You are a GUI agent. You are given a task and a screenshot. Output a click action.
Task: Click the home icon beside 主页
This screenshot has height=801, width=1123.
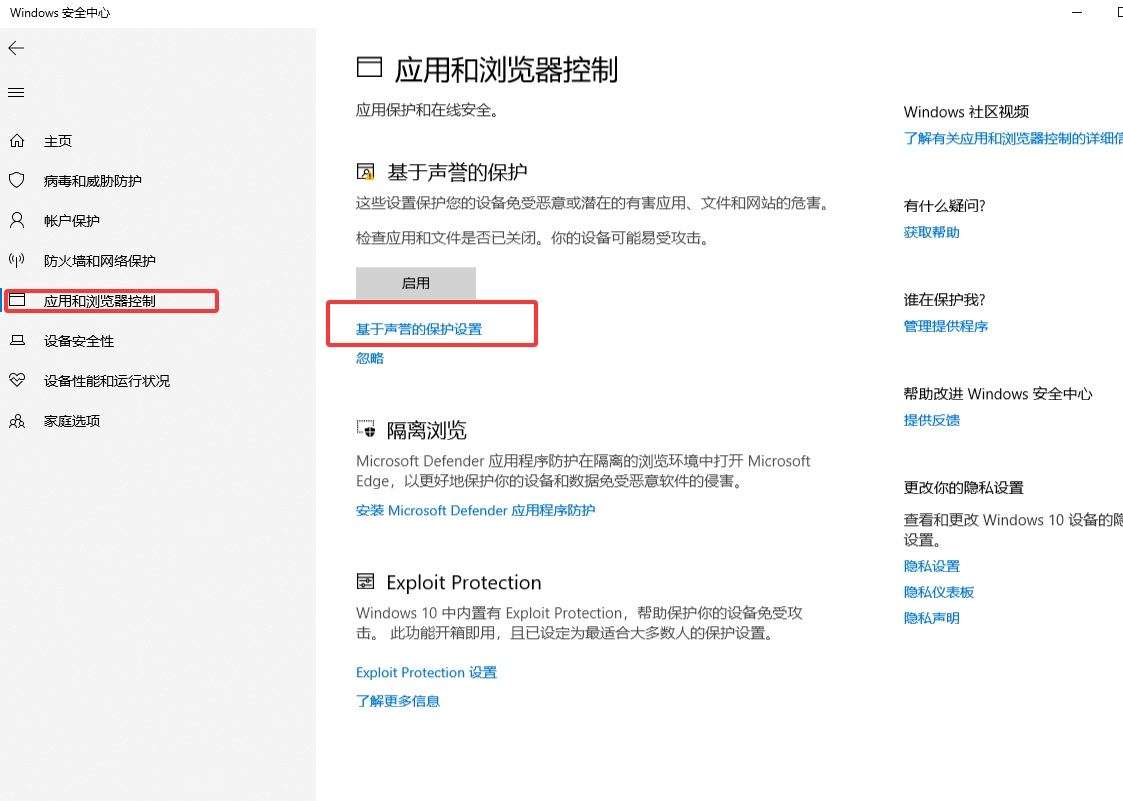[16, 140]
